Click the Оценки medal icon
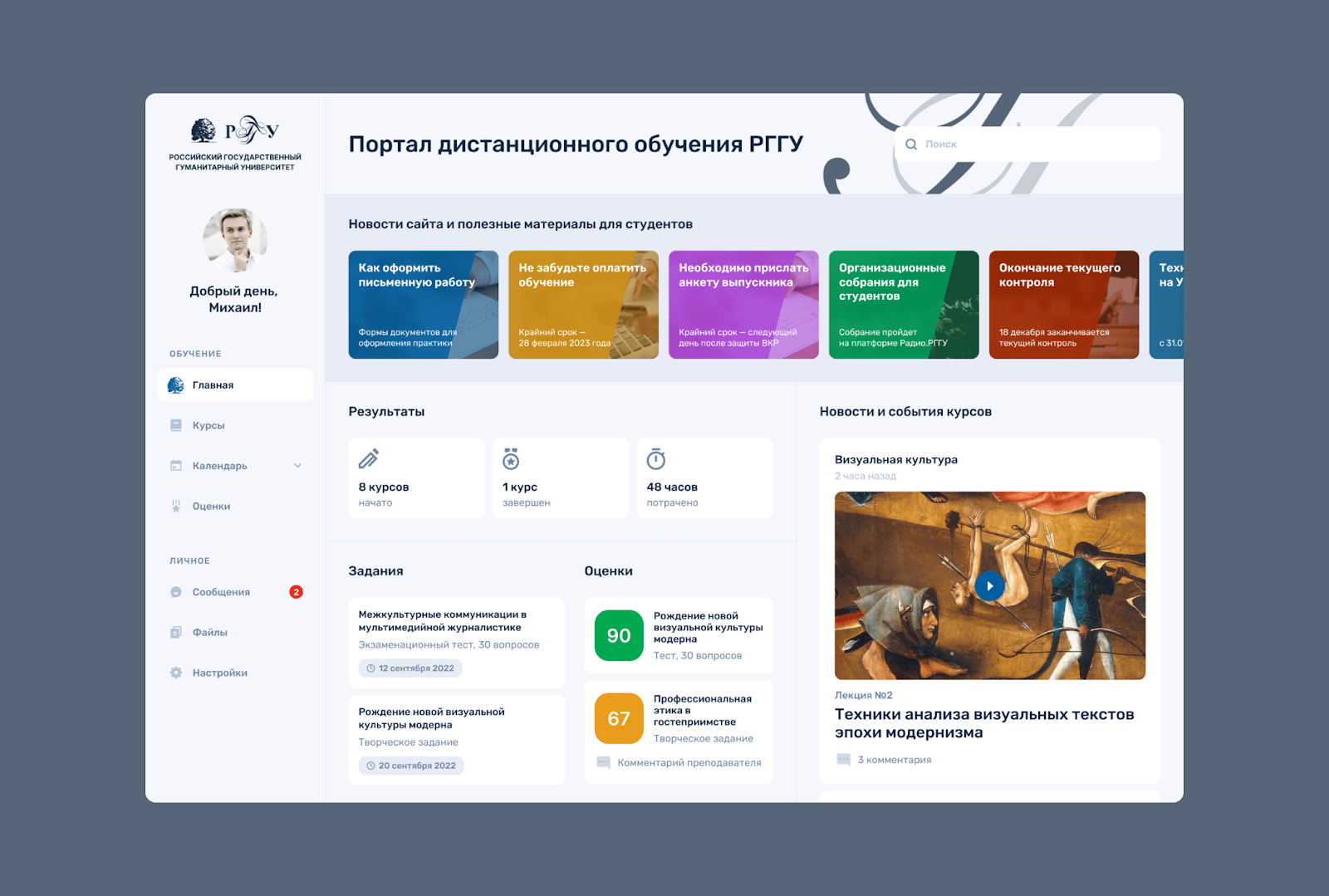1329x896 pixels. point(176,506)
